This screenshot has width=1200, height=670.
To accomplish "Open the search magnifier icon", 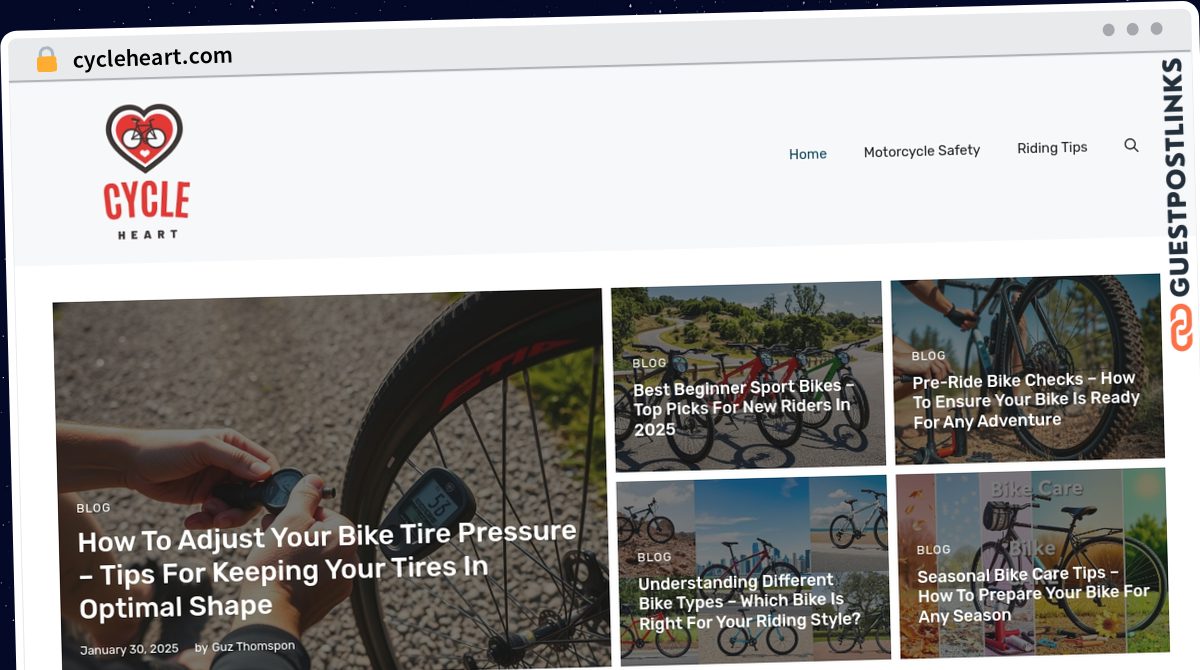I will 1131,145.
